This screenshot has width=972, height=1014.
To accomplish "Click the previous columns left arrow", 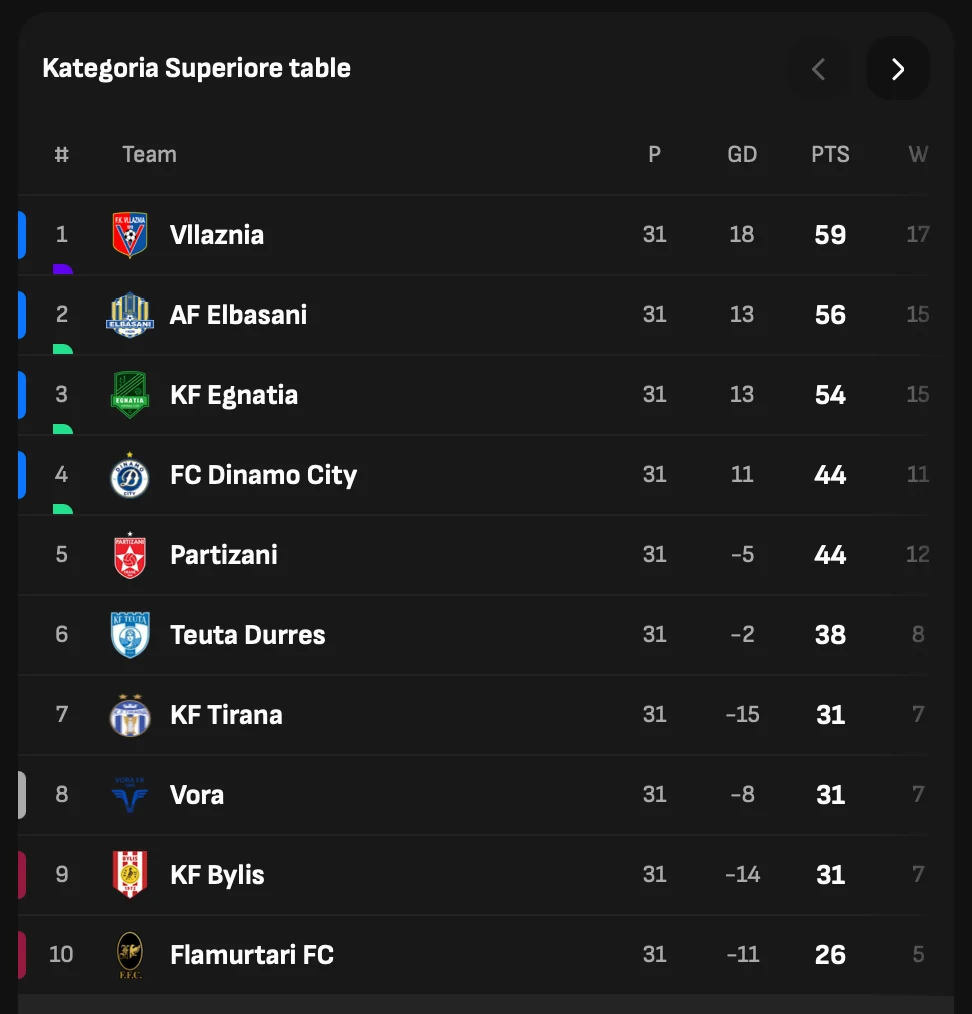I will [818, 69].
